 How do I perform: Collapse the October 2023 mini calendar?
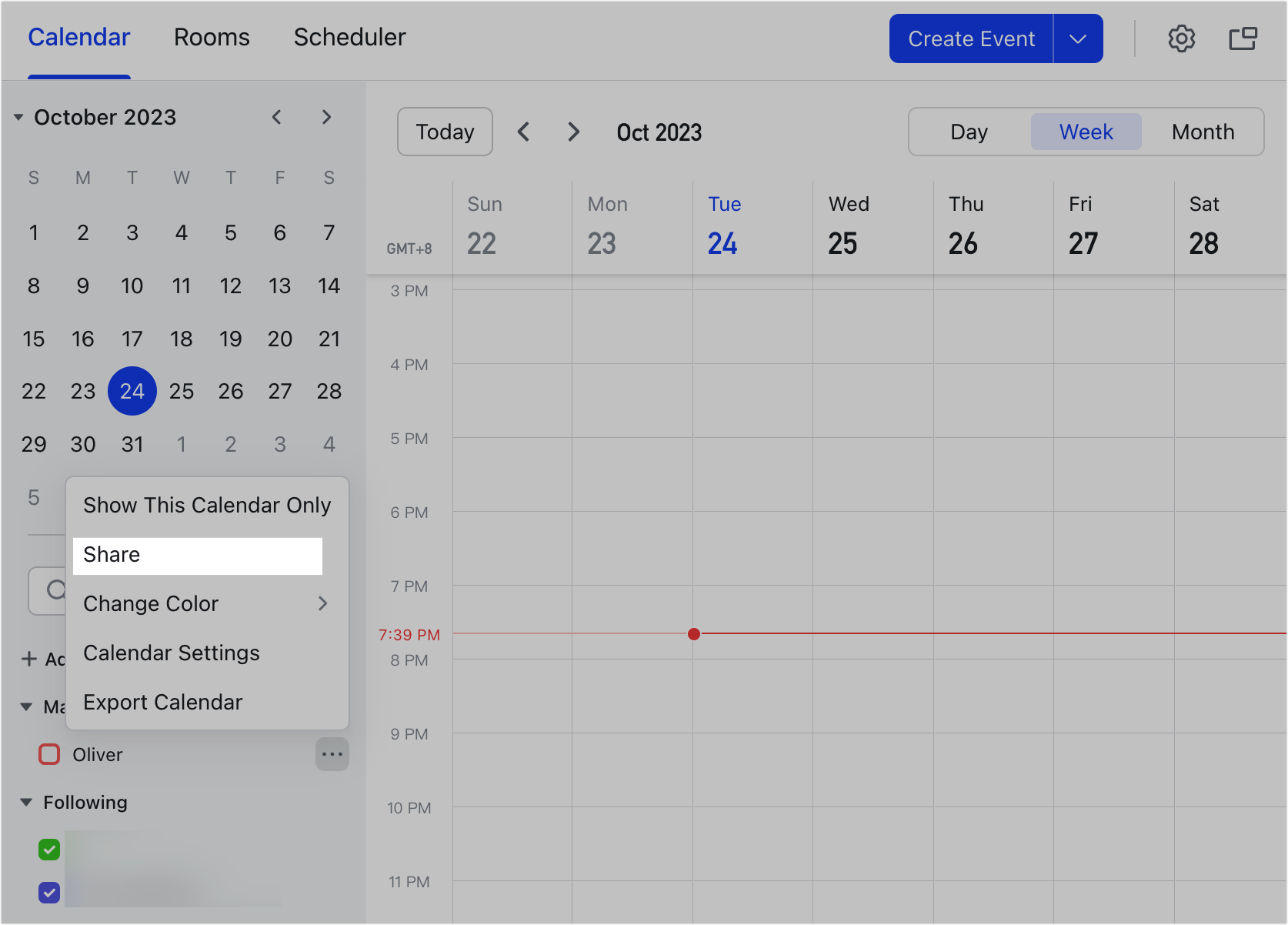(18, 117)
